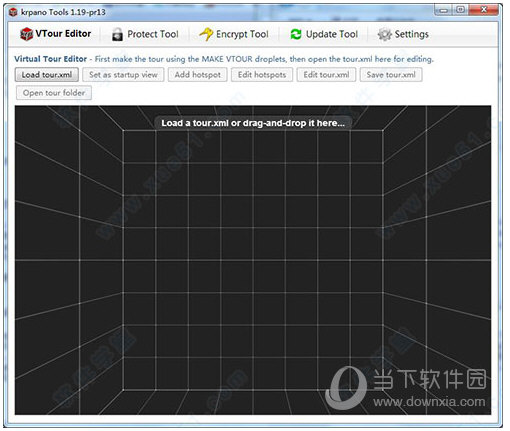Click the VTour Editor cube icon
Screen dimensions: 510x431
[x=26, y=34]
